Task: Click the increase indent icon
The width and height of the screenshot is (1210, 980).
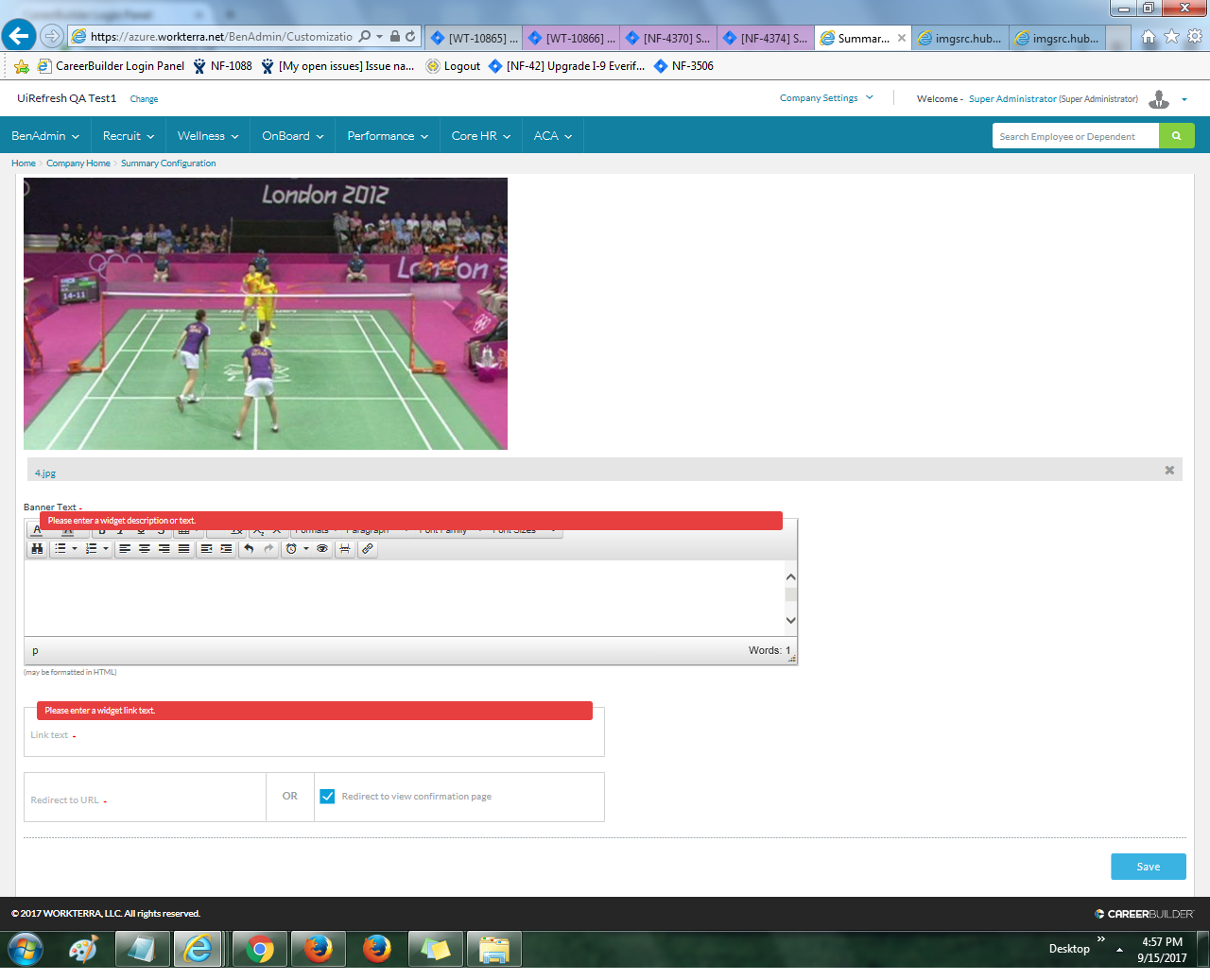Action: pos(226,548)
